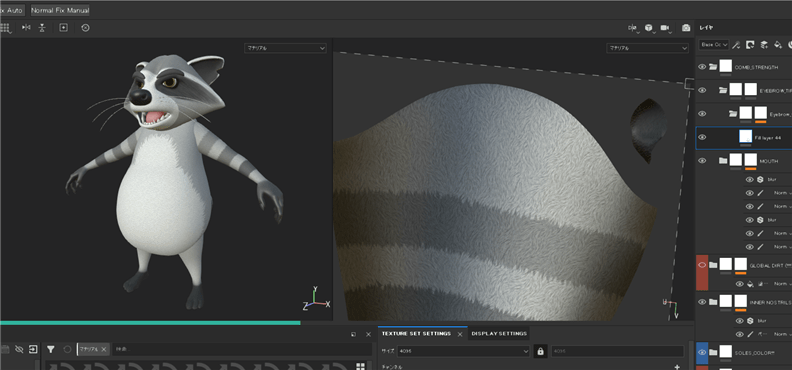Close the TEXTURE SET SETTINGS tab
Viewport: 792px width, 370px height.
460,334
